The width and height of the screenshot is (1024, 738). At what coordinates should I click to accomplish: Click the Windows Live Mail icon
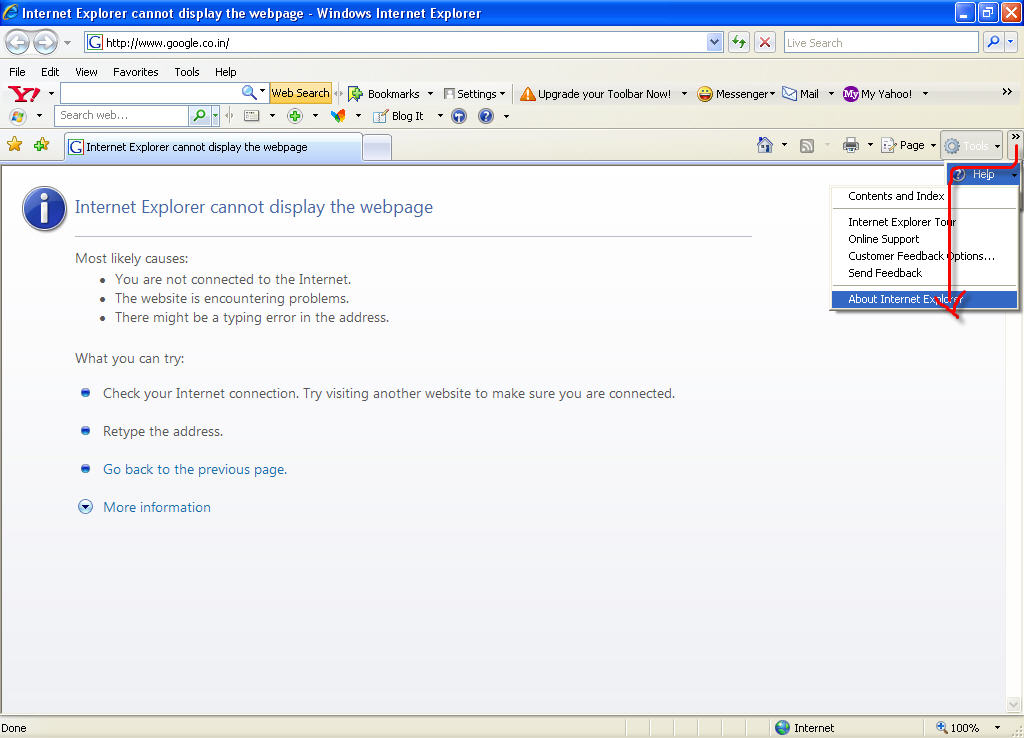pos(251,116)
